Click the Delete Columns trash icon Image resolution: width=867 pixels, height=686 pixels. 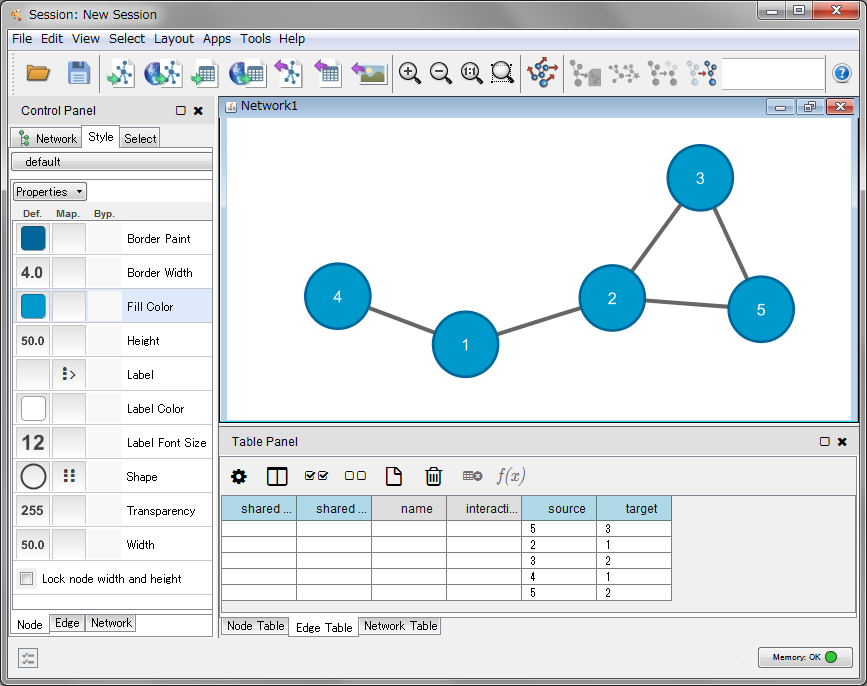point(433,476)
